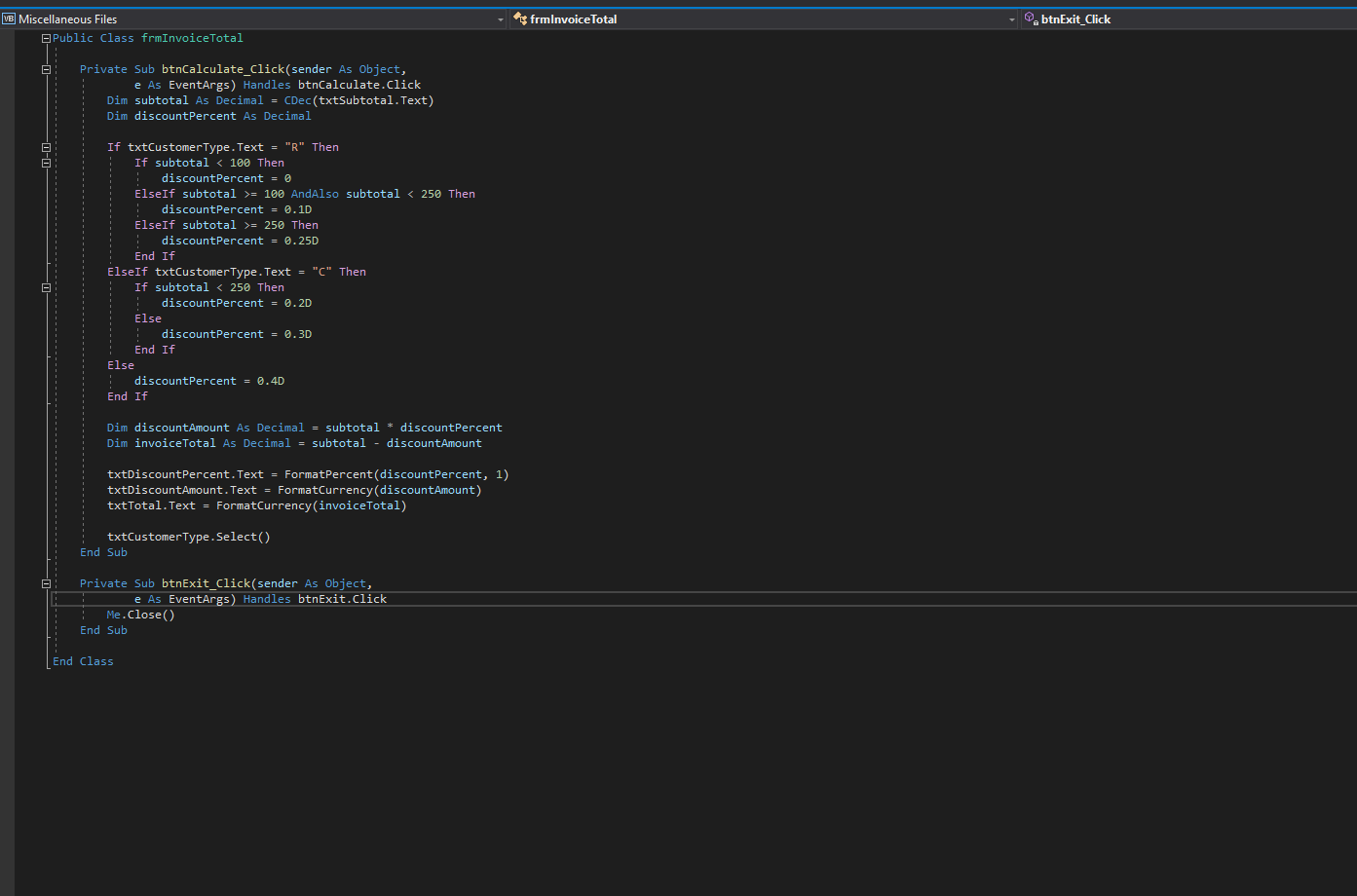Collapse the Public Class frmInvoiceTotal block
The width and height of the screenshot is (1357, 896).
pyautogui.click(x=46, y=38)
